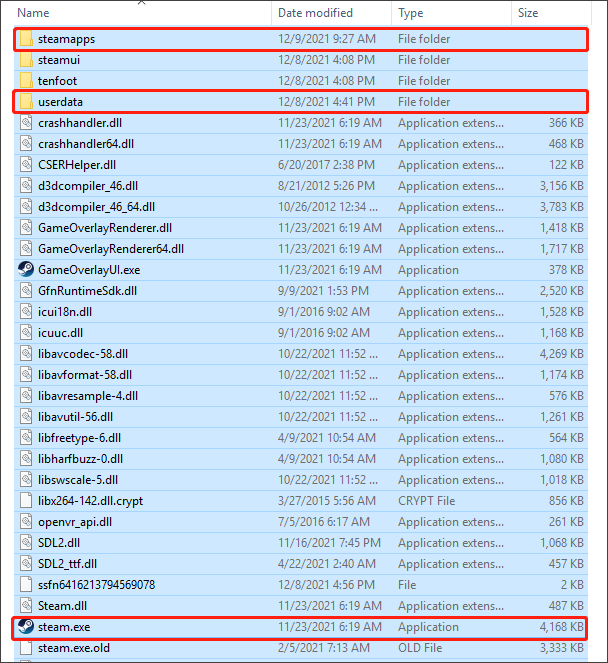
Task: Click the ssfn6416213794569078 file icon
Action: point(26,584)
